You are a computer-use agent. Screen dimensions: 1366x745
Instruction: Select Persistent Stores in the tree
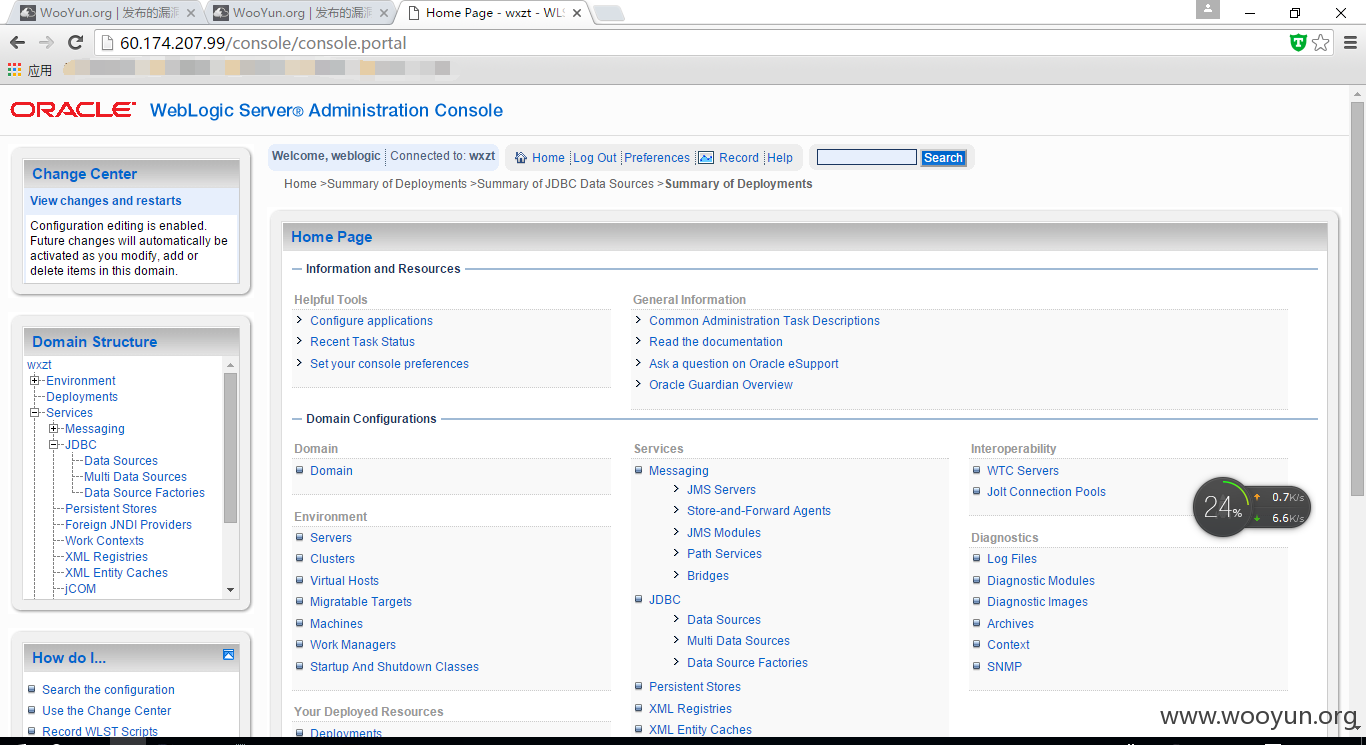[111, 509]
